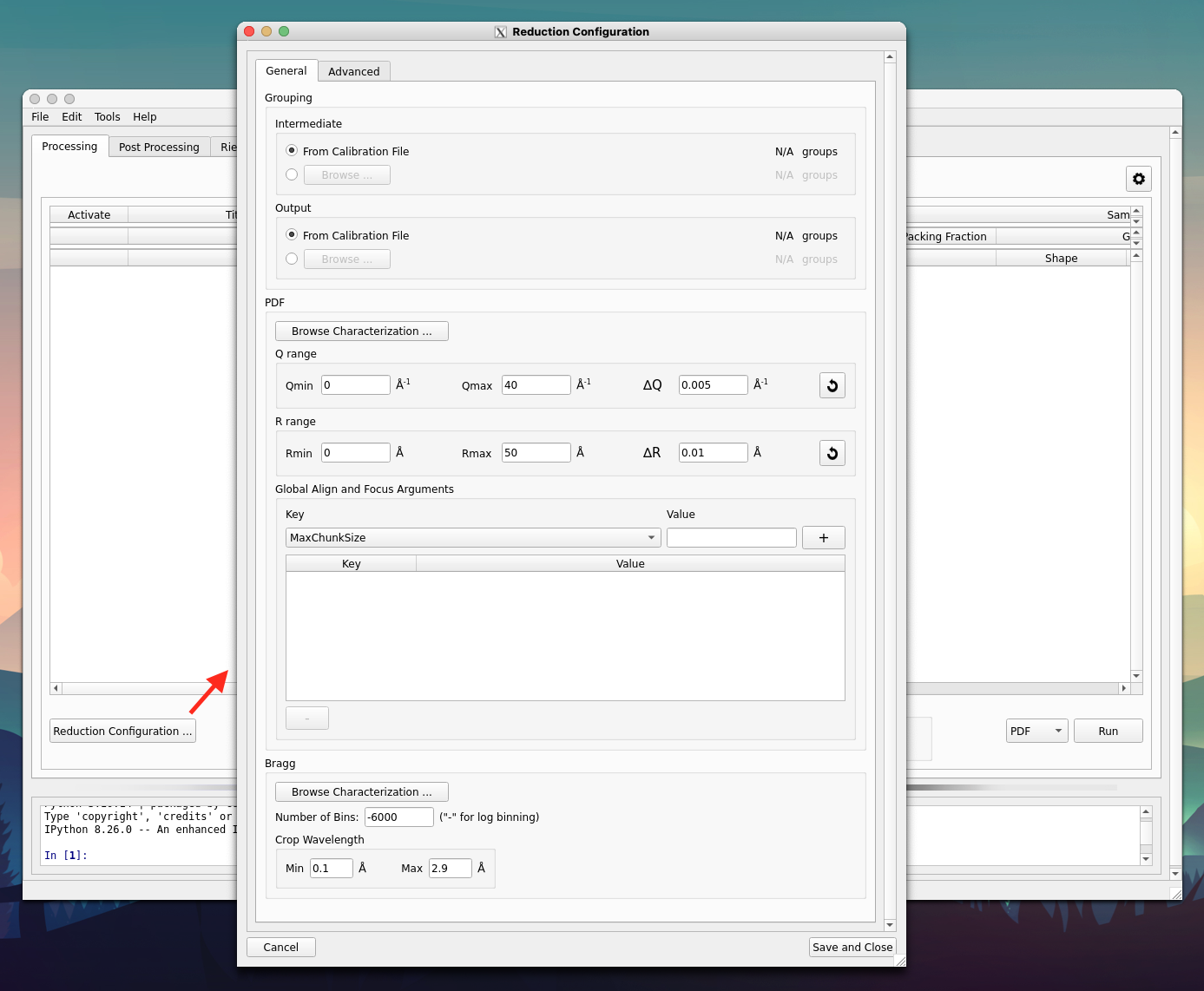The height and width of the screenshot is (991, 1204).
Task: Select Output From Calibration File radio
Action: (292, 235)
